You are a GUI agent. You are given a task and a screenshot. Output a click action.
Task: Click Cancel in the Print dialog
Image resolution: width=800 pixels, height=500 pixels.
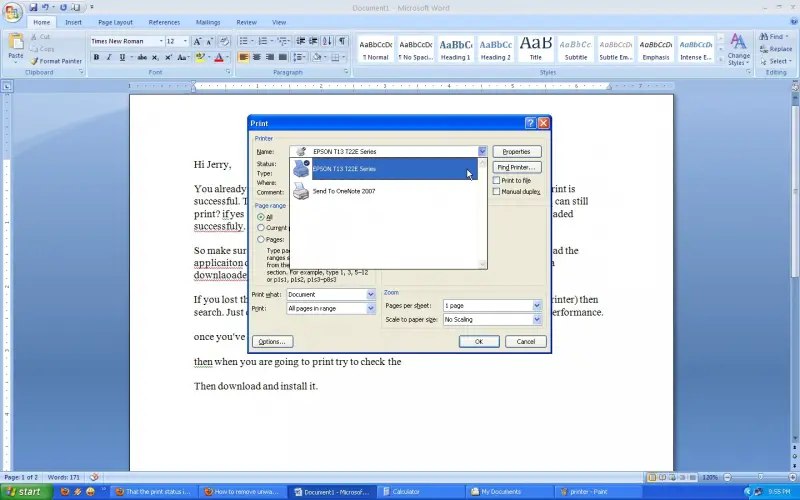coord(526,341)
